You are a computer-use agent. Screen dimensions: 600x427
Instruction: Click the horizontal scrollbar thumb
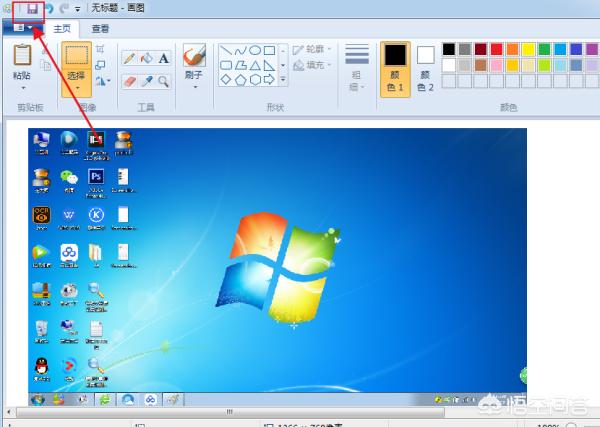click(x=230, y=412)
